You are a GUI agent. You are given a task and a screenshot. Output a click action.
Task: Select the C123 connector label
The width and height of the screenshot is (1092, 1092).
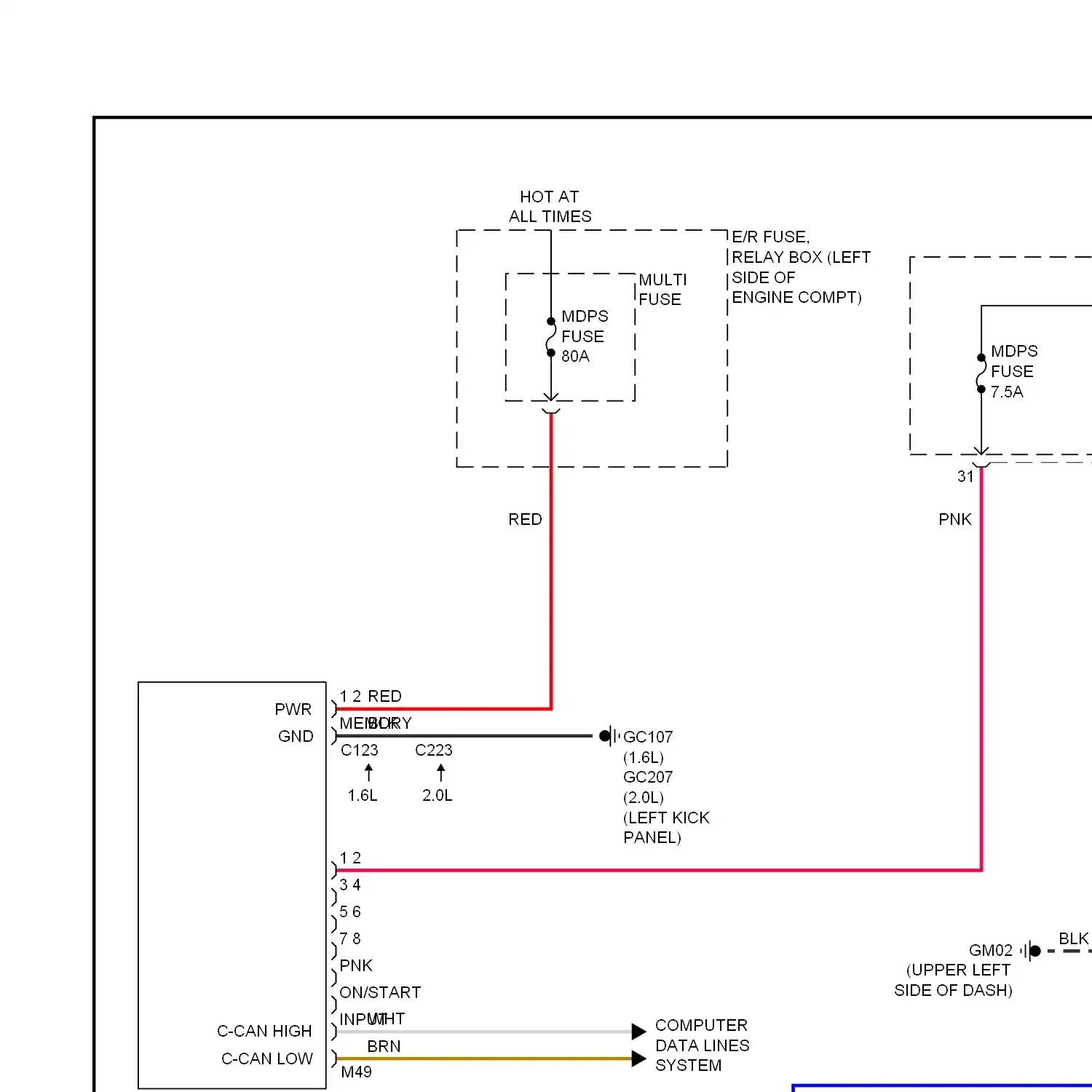coord(360,750)
